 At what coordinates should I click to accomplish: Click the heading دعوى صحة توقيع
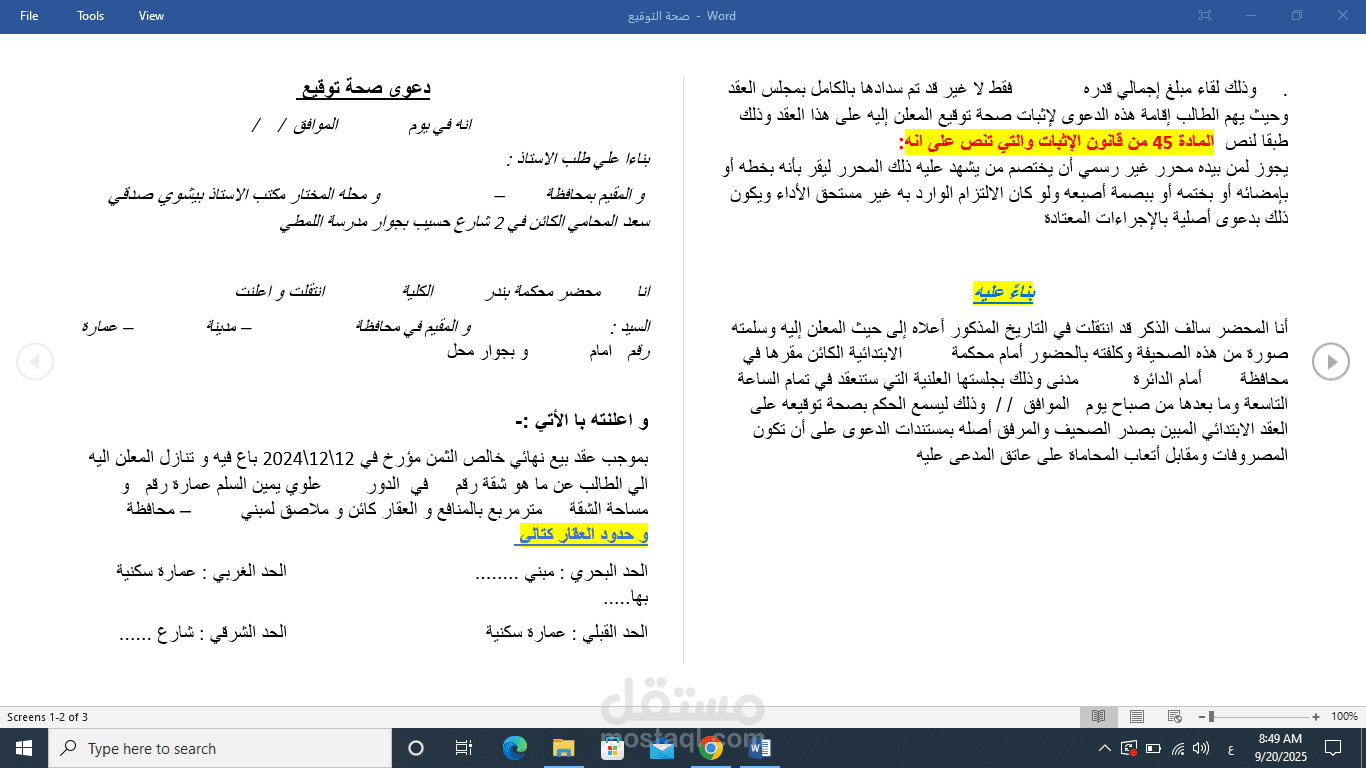coord(364,89)
